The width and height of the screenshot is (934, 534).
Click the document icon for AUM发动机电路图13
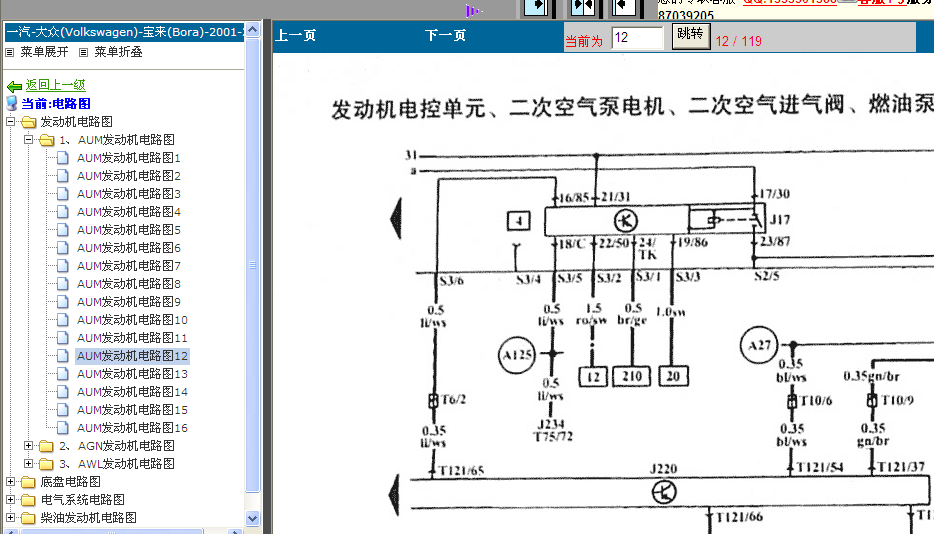63,374
